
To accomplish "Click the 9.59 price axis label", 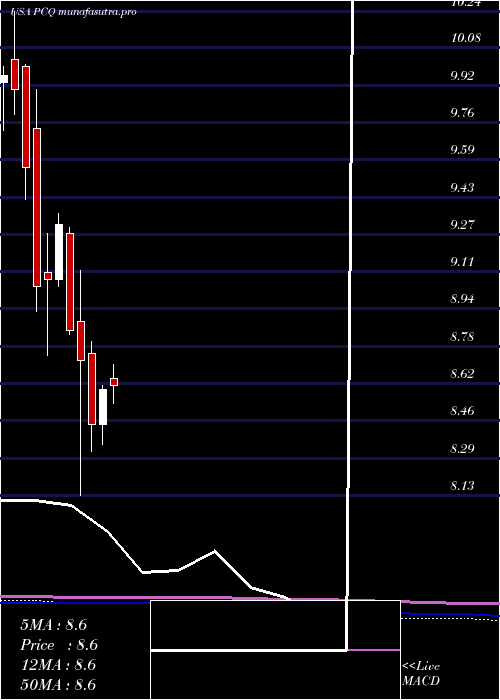I will tap(462, 150).
